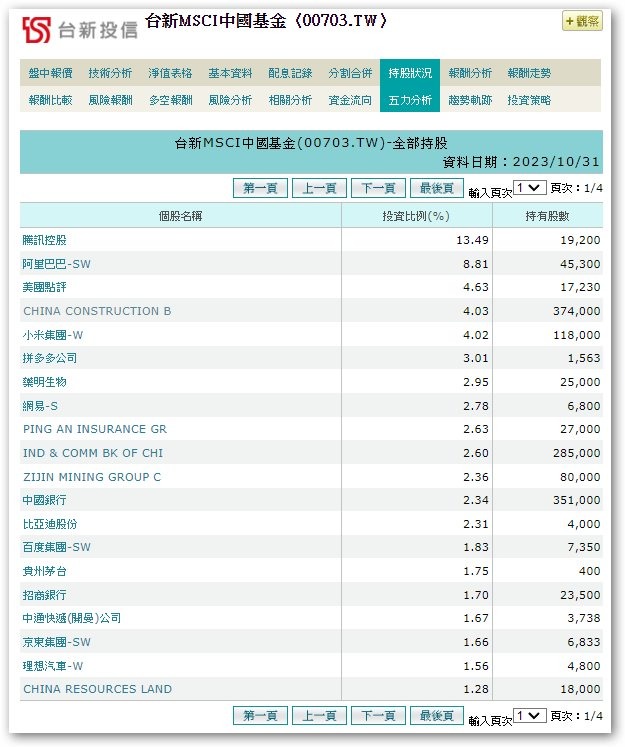
Task: Open the 趨勢軌跡 tab
Action: tap(470, 100)
